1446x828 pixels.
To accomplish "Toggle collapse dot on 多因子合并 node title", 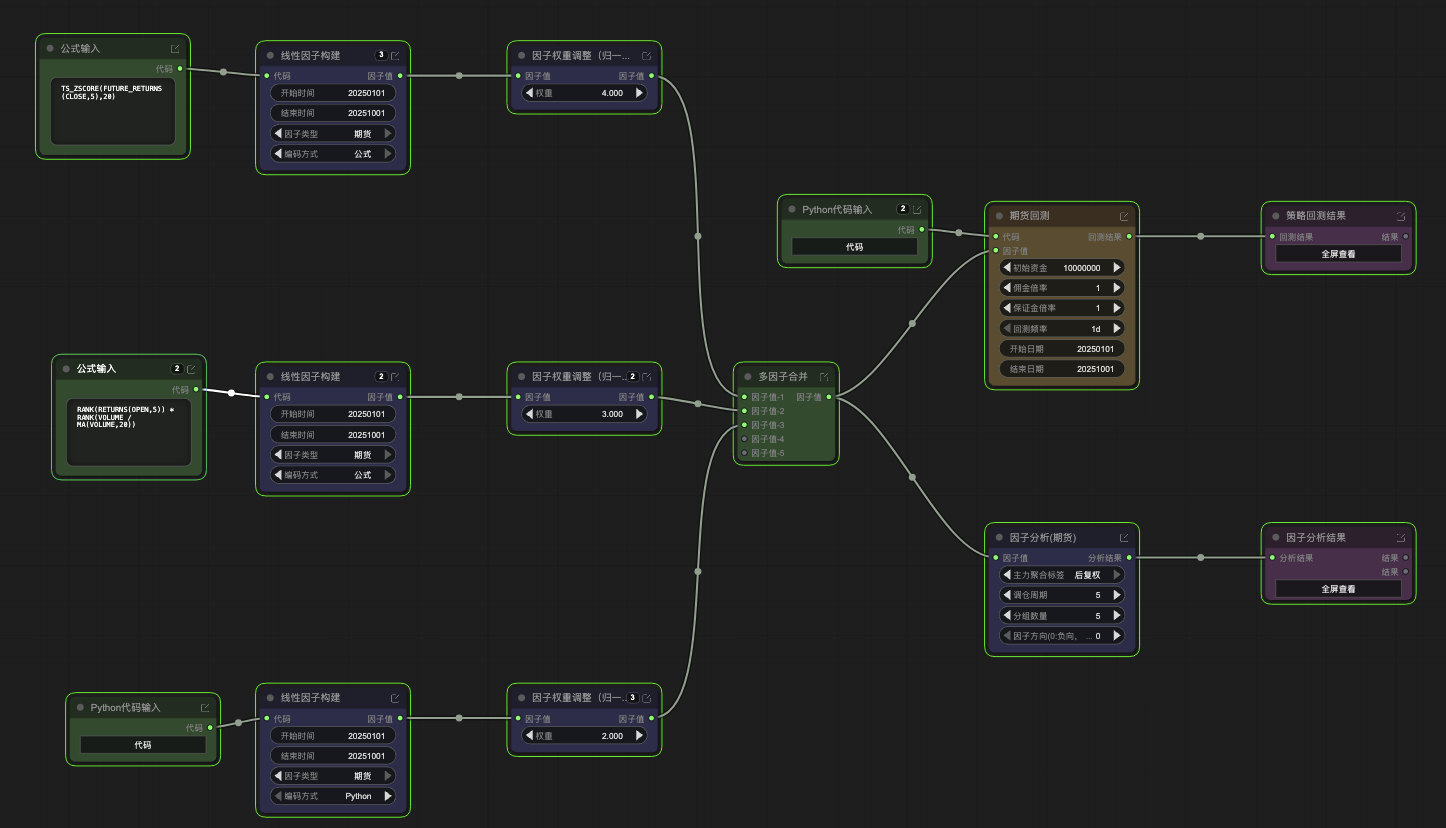I will tap(748, 377).
